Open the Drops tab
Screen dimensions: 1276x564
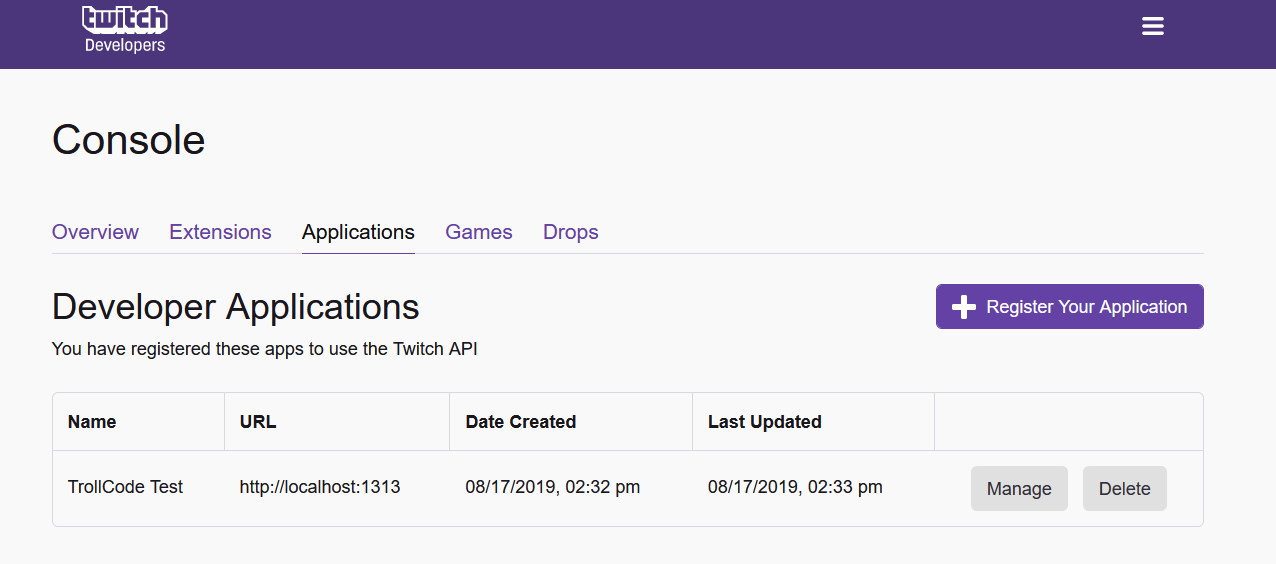tap(570, 232)
